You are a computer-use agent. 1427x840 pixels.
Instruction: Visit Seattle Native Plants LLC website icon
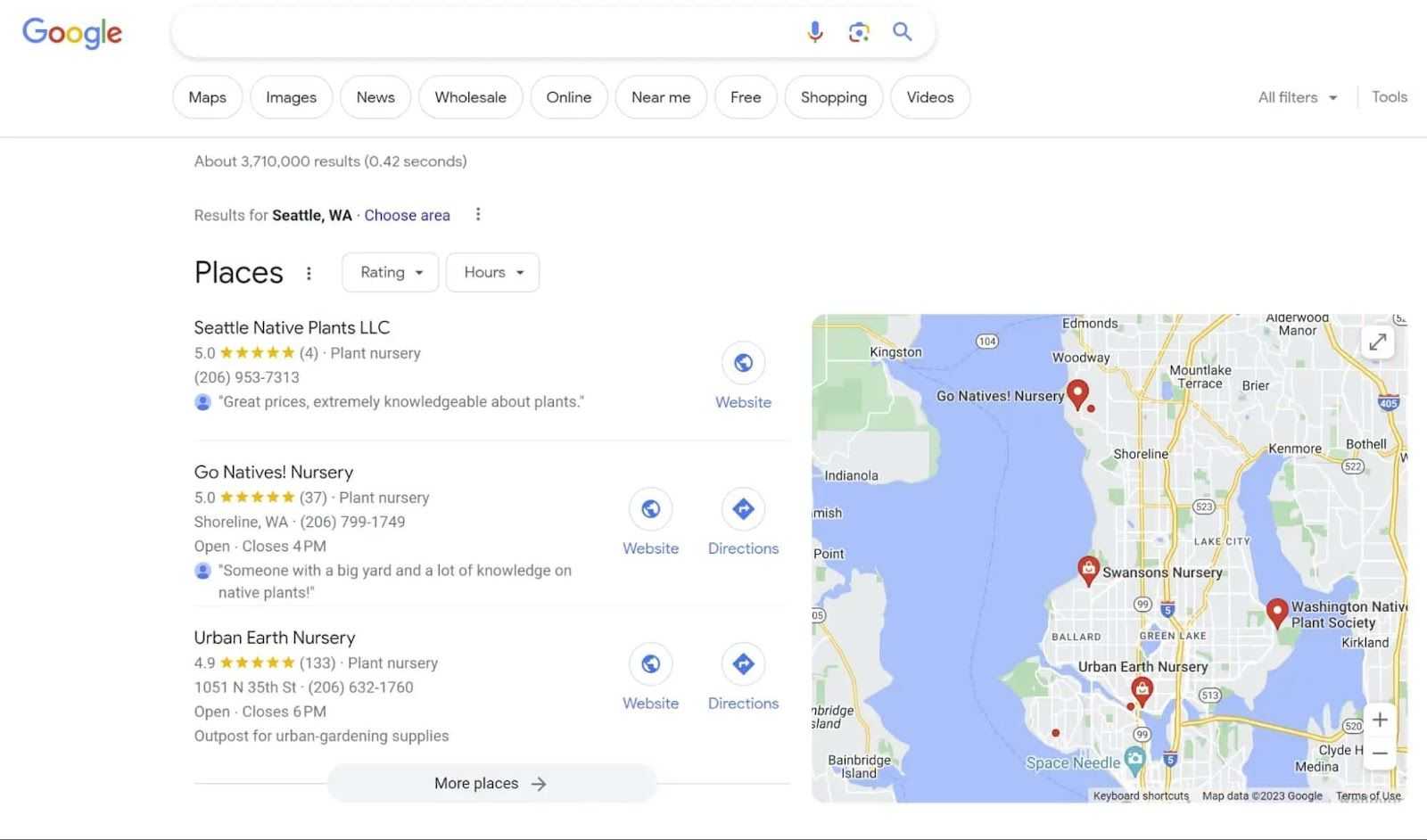(x=743, y=363)
